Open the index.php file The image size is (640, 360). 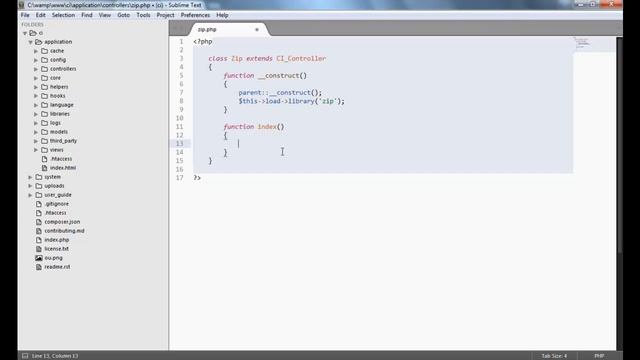tap(57, 240)
